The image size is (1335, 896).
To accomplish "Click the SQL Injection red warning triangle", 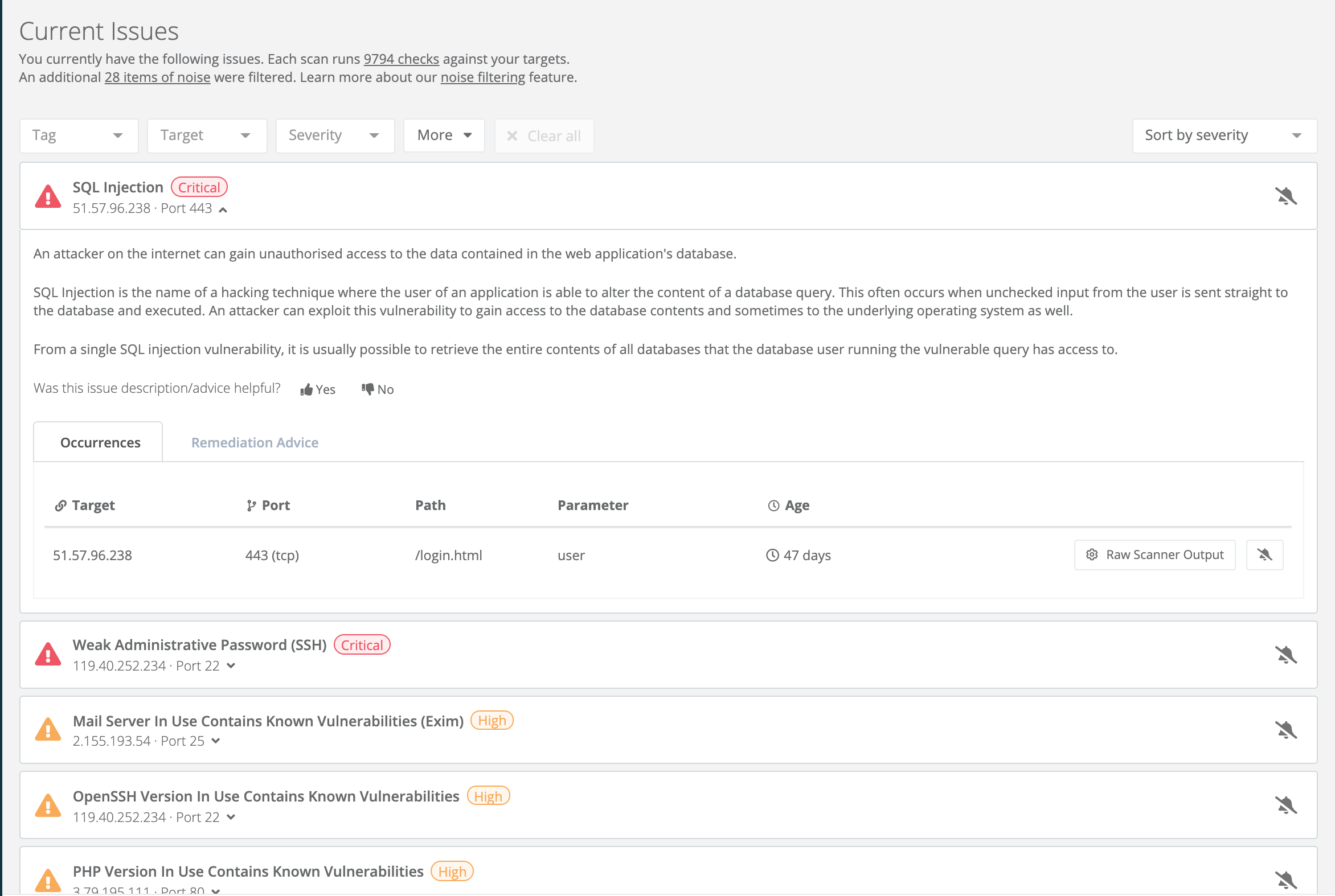I will [x=48, y=196].
